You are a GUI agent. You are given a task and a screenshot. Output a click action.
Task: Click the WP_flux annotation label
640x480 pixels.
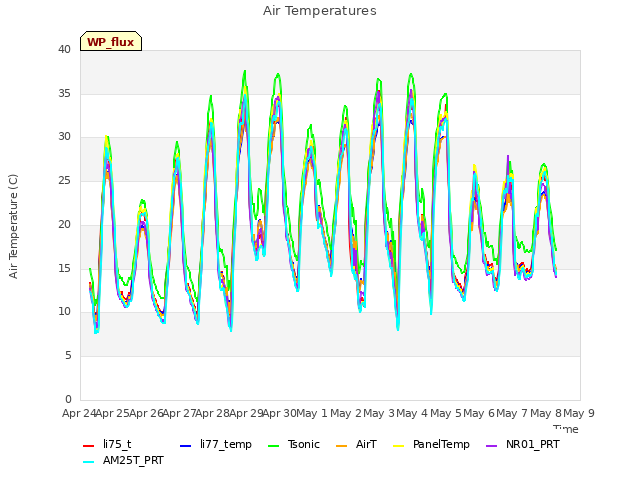tap(111, 42)
